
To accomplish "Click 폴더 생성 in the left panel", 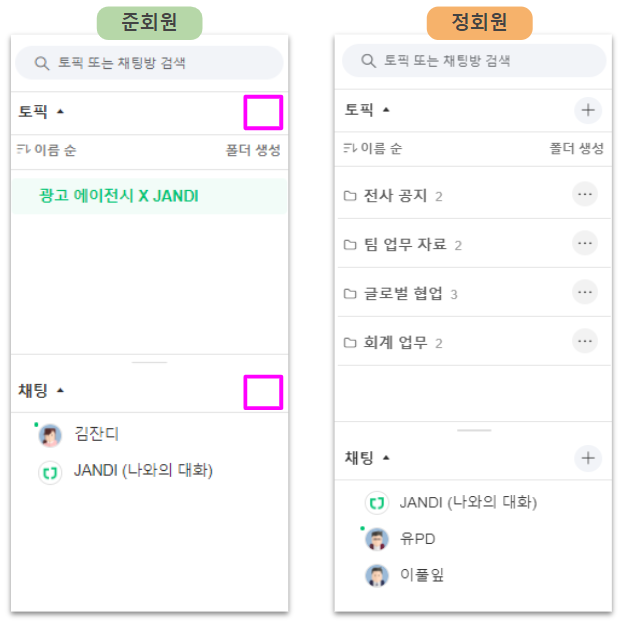I will pos(253,150).
